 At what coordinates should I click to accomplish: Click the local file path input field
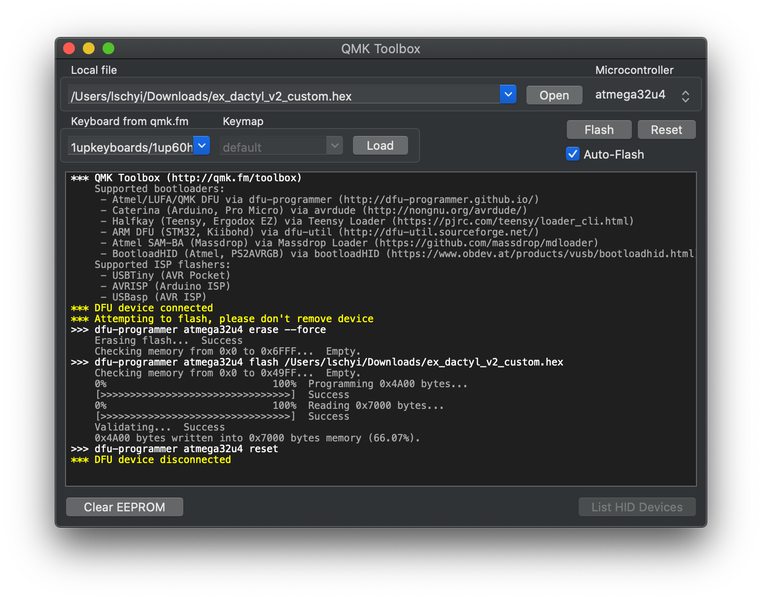(x=284, y=95)
